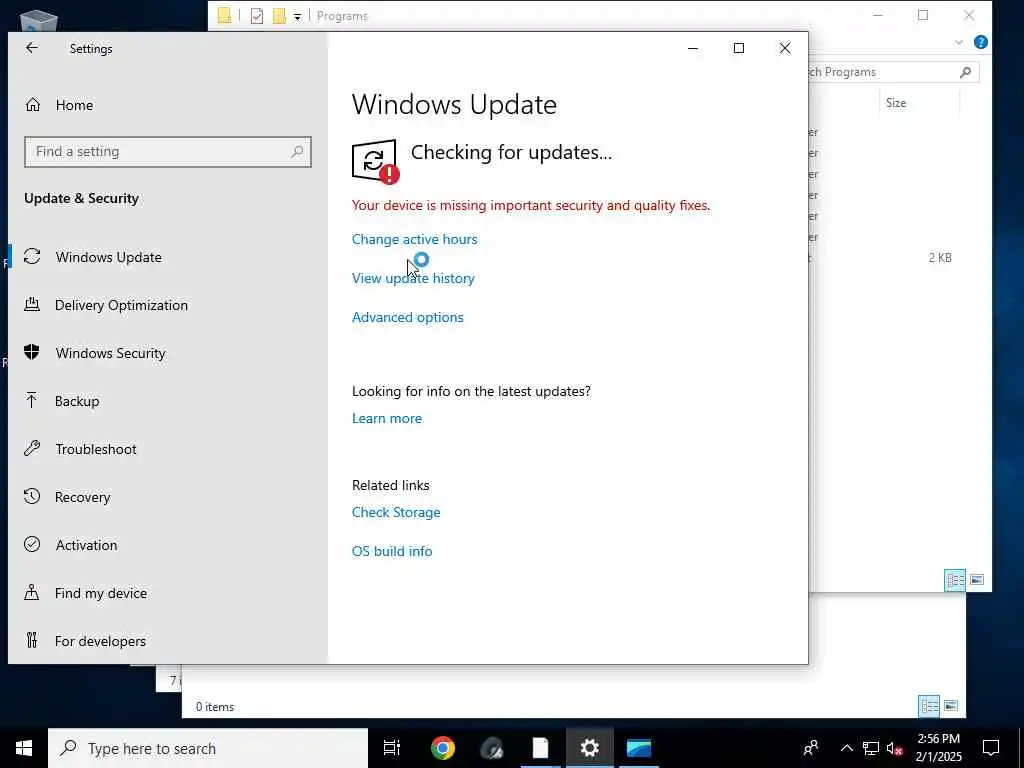Open the Backup settings page
Image resolution: width=1024 pixels, height=768 pixels.
76,401
